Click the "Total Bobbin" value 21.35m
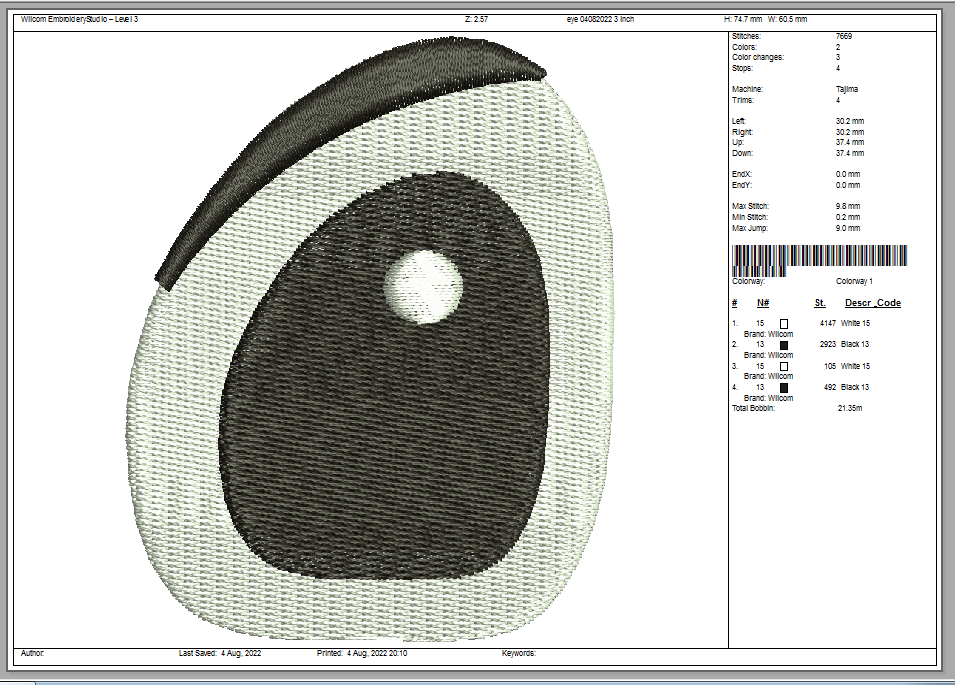The width and height of the screenshot is (955, 685). (x=850, y=408)
